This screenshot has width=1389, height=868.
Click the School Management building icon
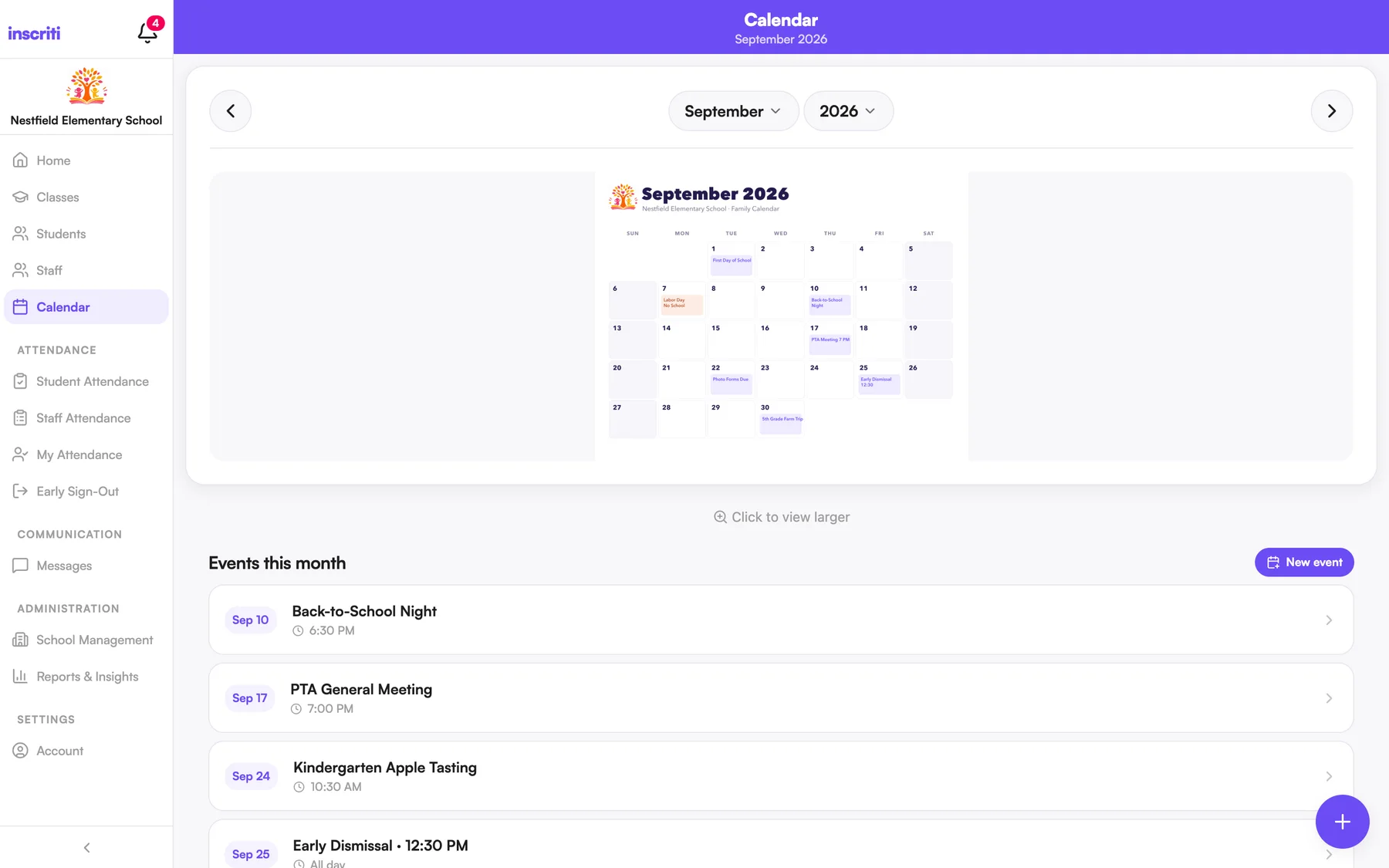click(x=21, y=640)
